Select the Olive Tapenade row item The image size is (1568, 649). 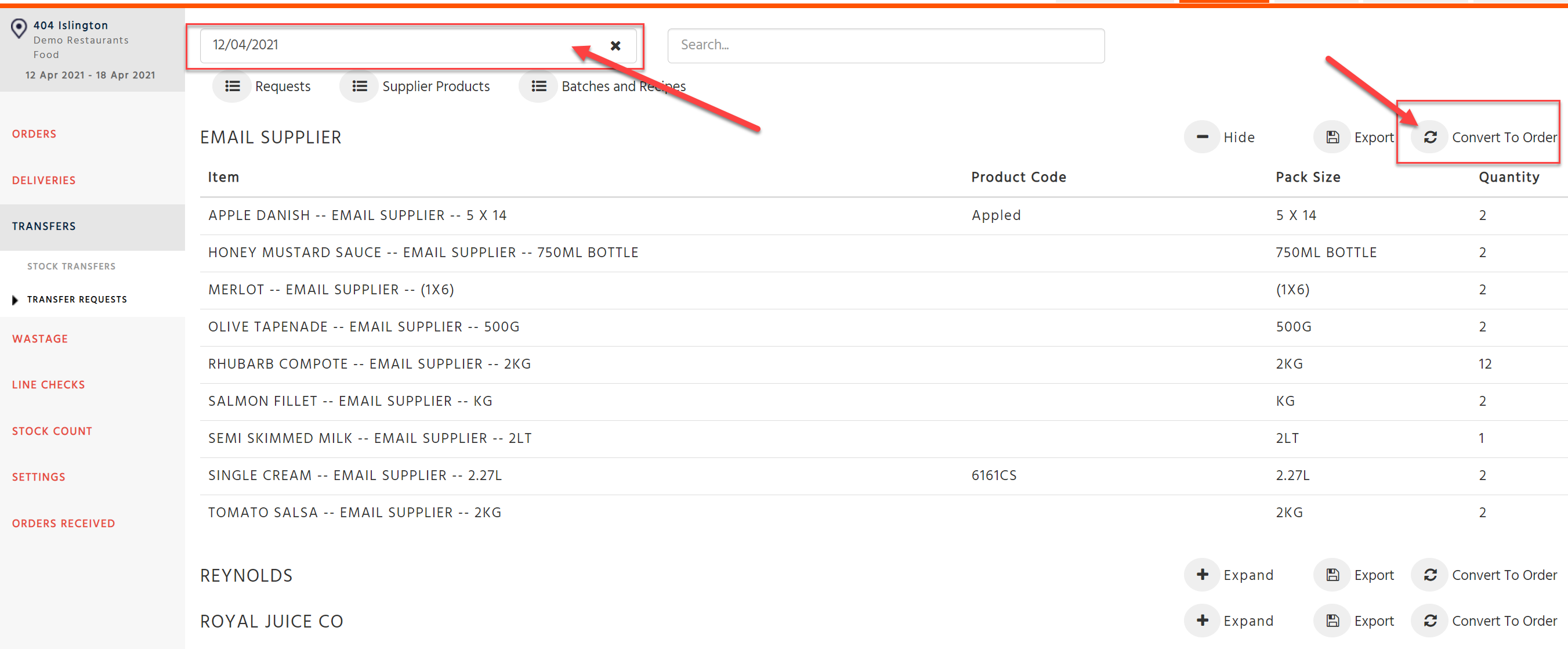[x=363, y=327]
